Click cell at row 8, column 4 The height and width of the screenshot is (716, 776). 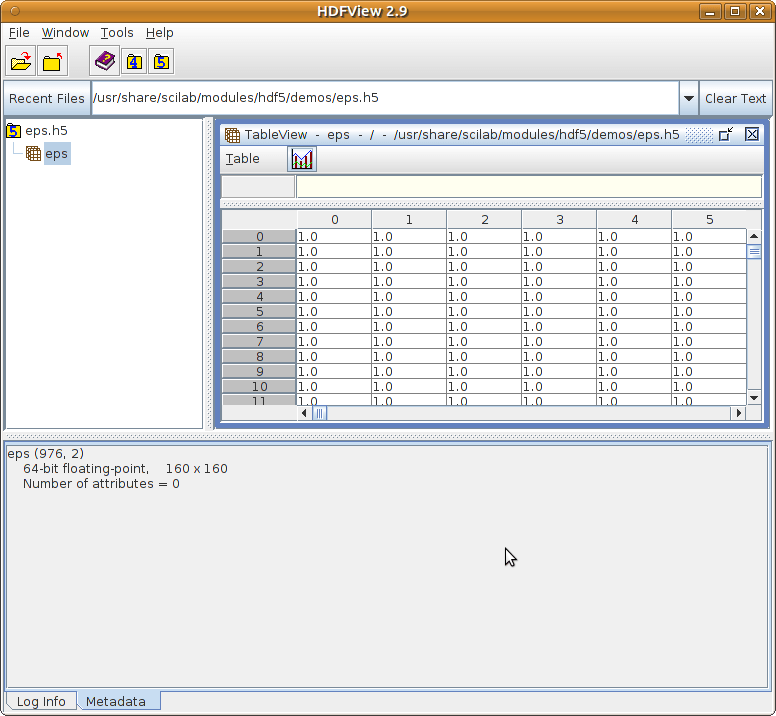(634, 356)
